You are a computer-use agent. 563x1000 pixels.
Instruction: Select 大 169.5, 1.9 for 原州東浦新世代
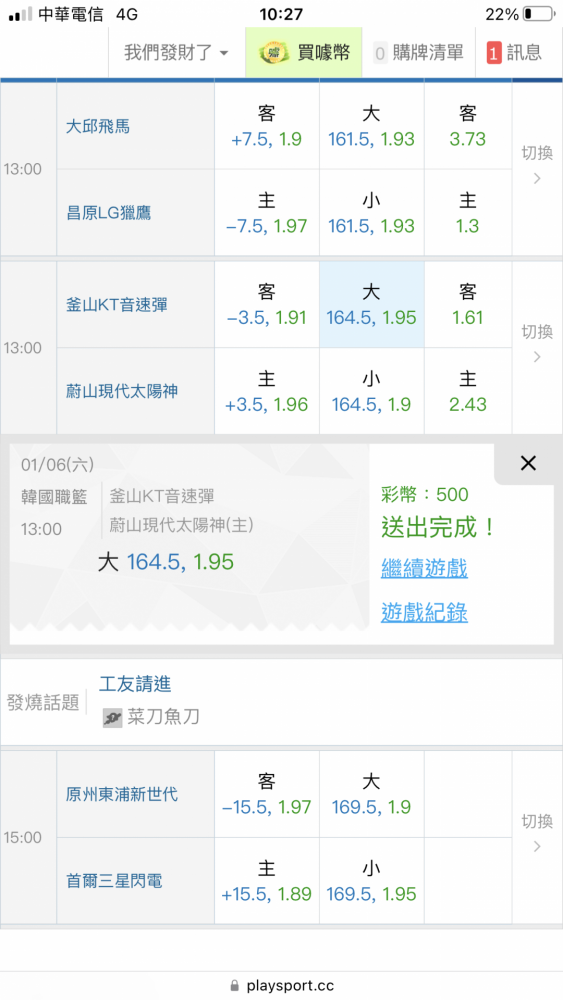click(x=371, y=795)
